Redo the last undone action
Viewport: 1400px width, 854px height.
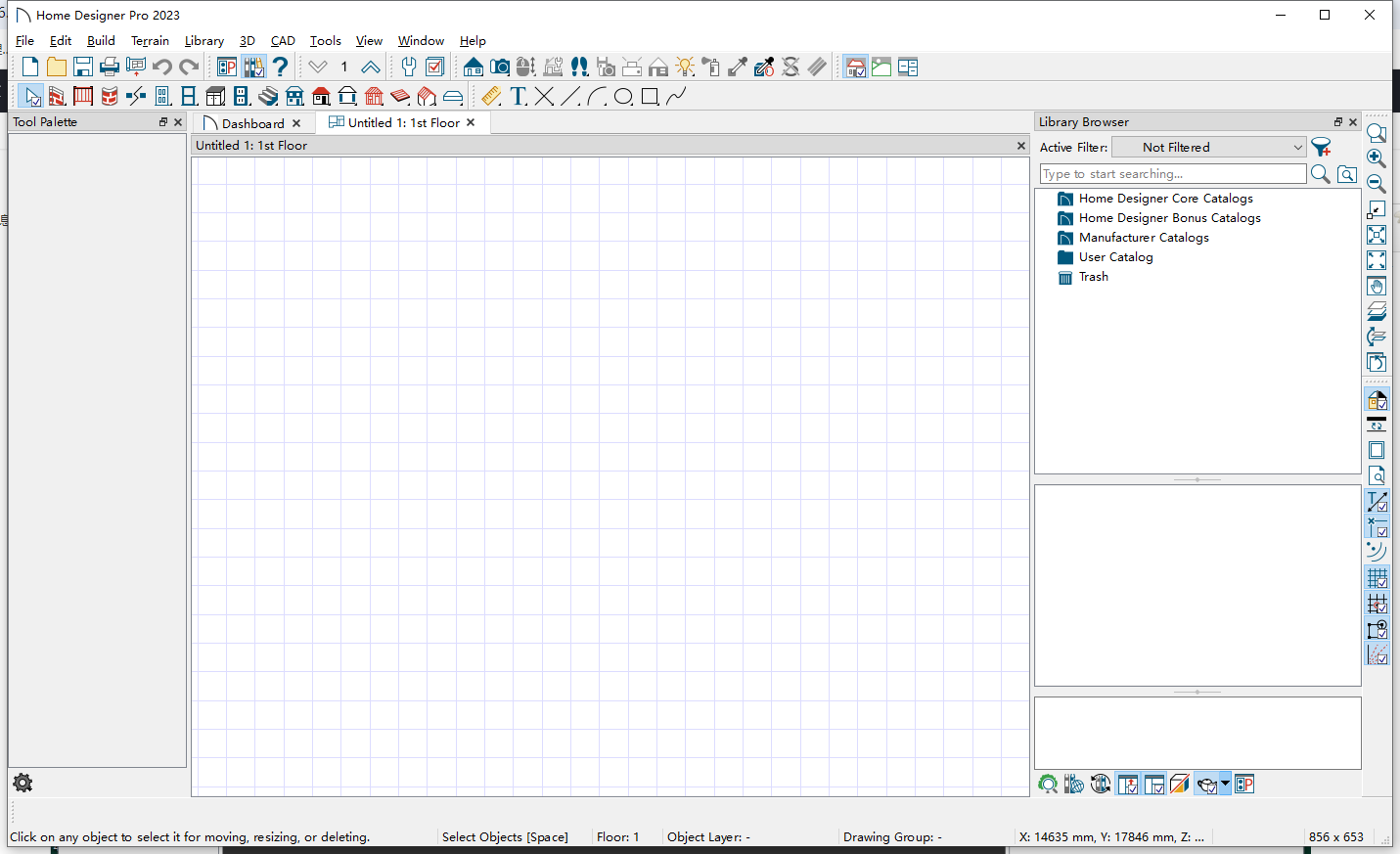point(189,67)
